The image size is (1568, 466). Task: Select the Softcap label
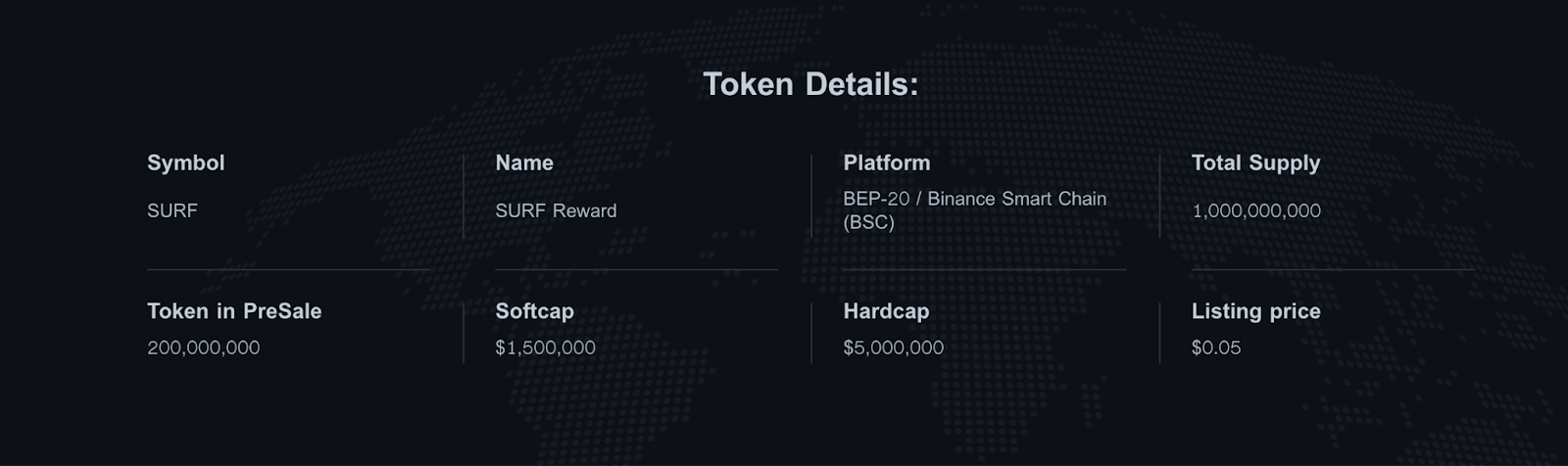tap(534, 311)
